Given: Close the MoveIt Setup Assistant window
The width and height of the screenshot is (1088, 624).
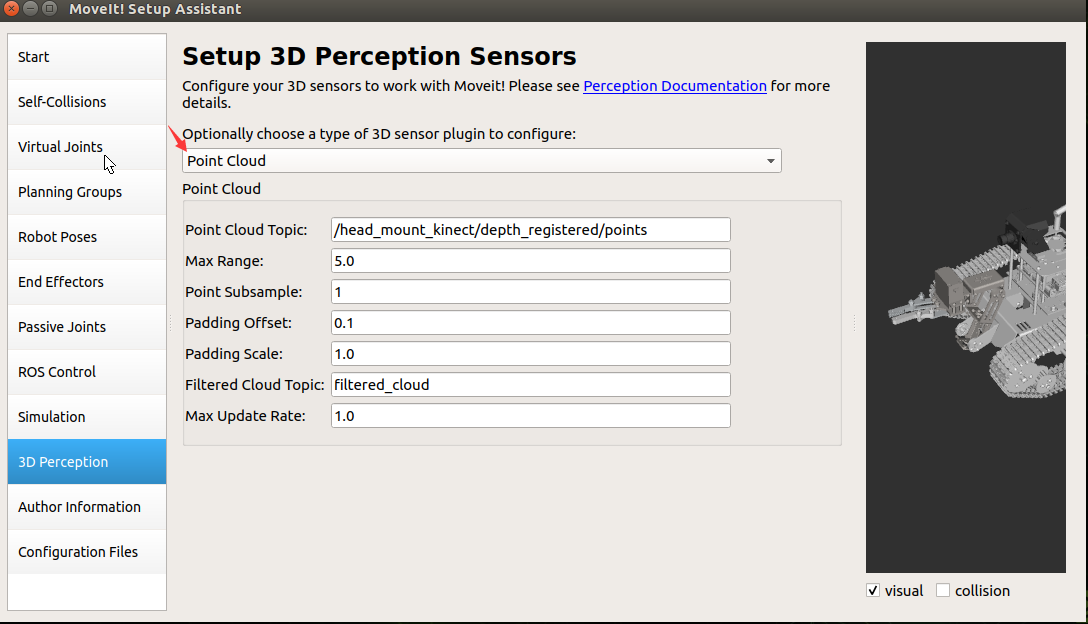Looking at the screenshot, I should click(12, 9).
